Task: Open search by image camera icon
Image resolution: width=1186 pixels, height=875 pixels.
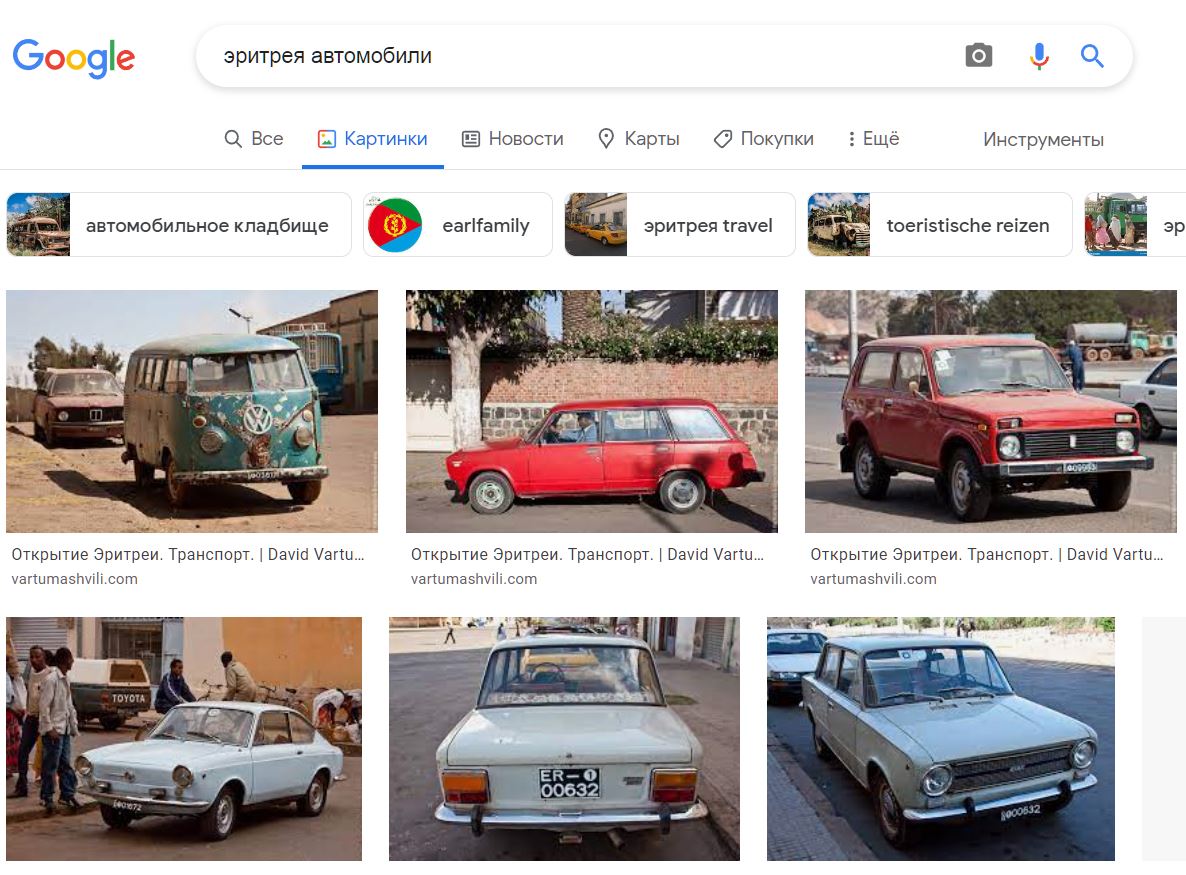Action: (x=978, y=56)
